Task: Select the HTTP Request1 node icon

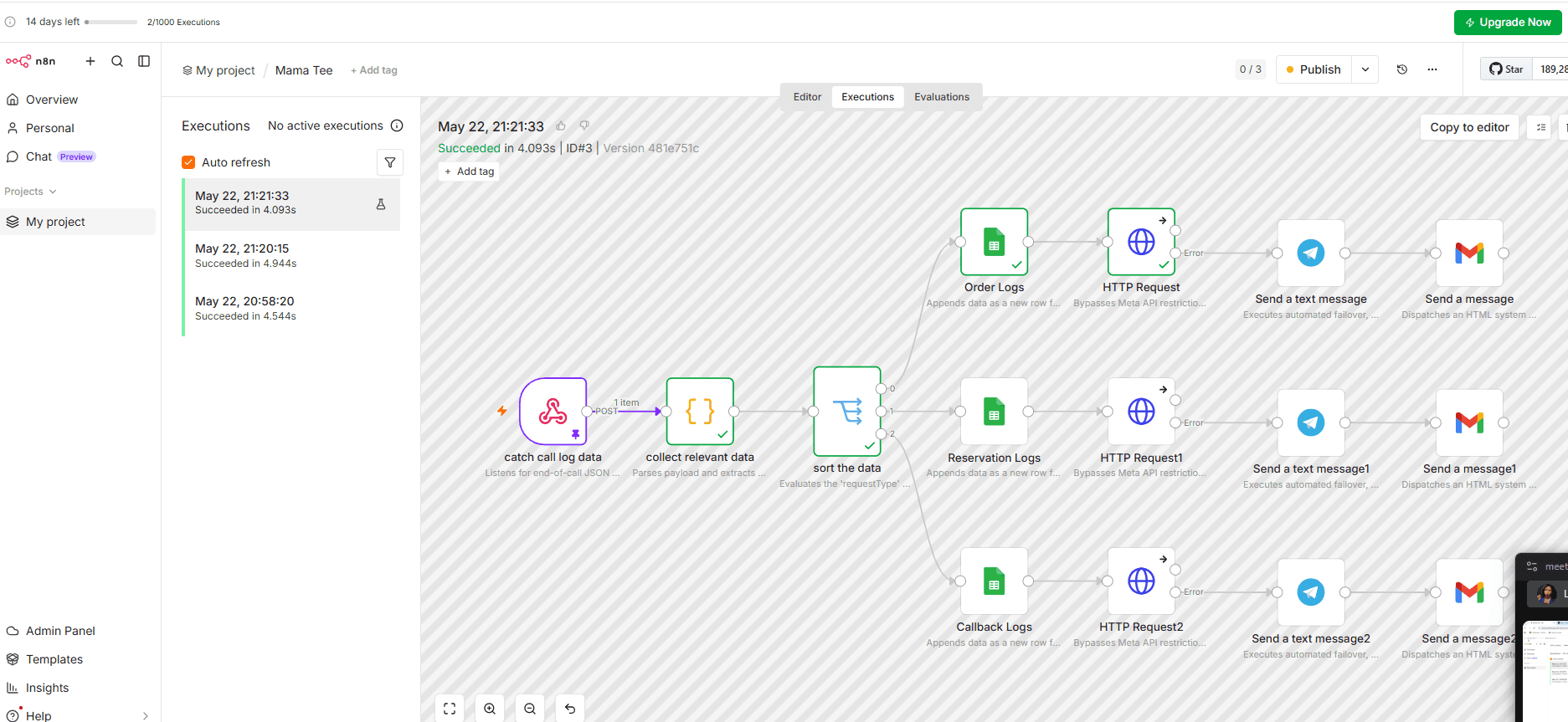Action: (1141, 411)
